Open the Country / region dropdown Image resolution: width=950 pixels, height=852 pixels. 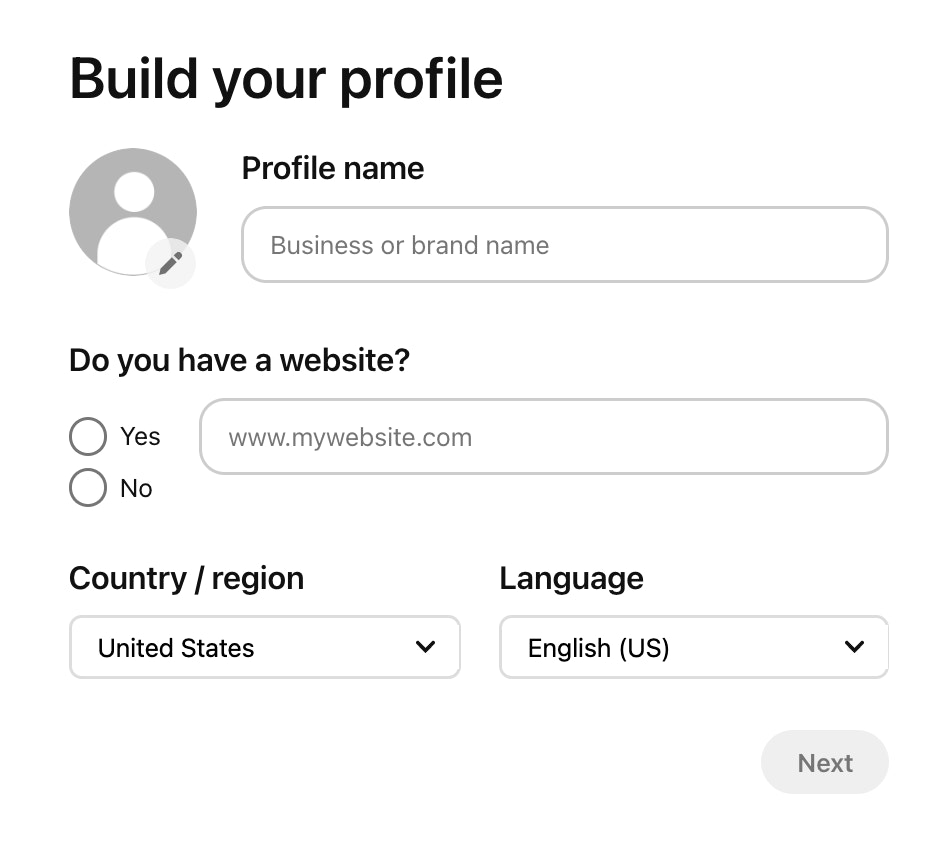(264, 648)
